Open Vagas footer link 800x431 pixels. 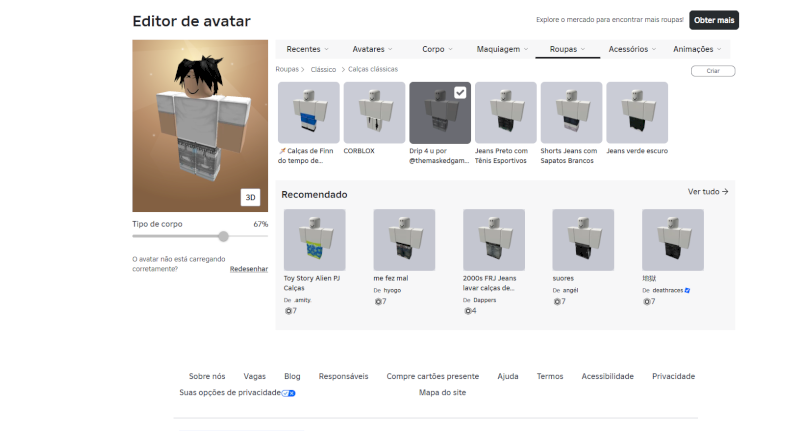tap(255, 376)
